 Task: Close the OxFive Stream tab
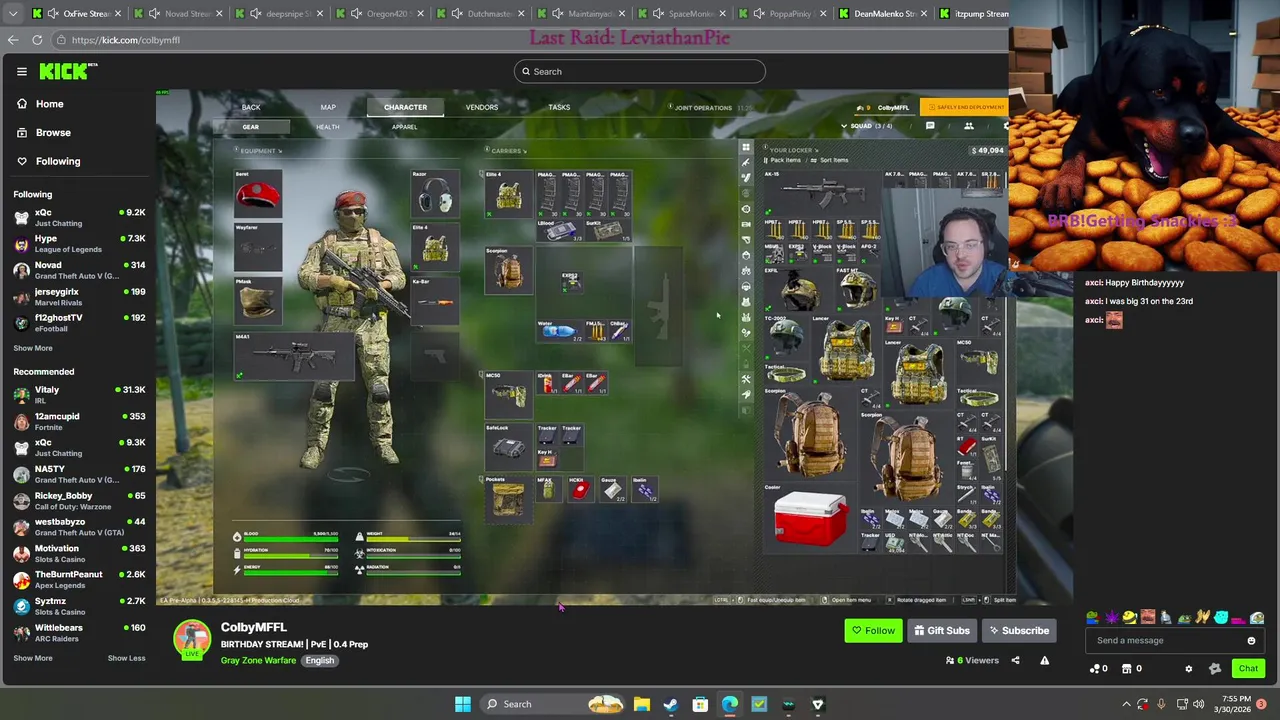pos(117,14)
